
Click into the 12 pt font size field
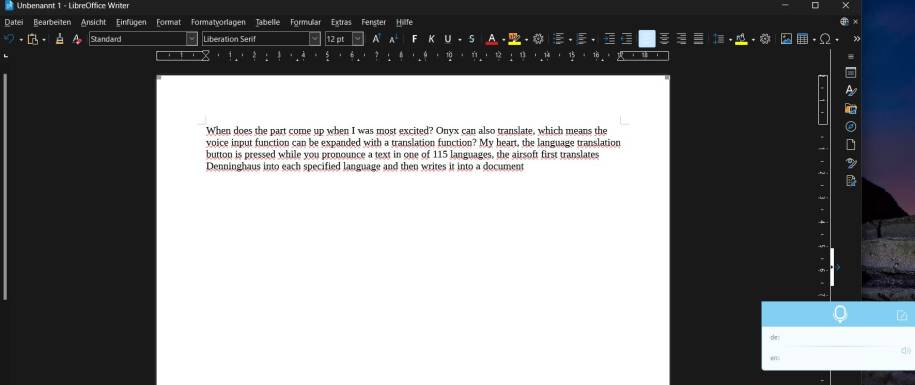click(338, 39)
